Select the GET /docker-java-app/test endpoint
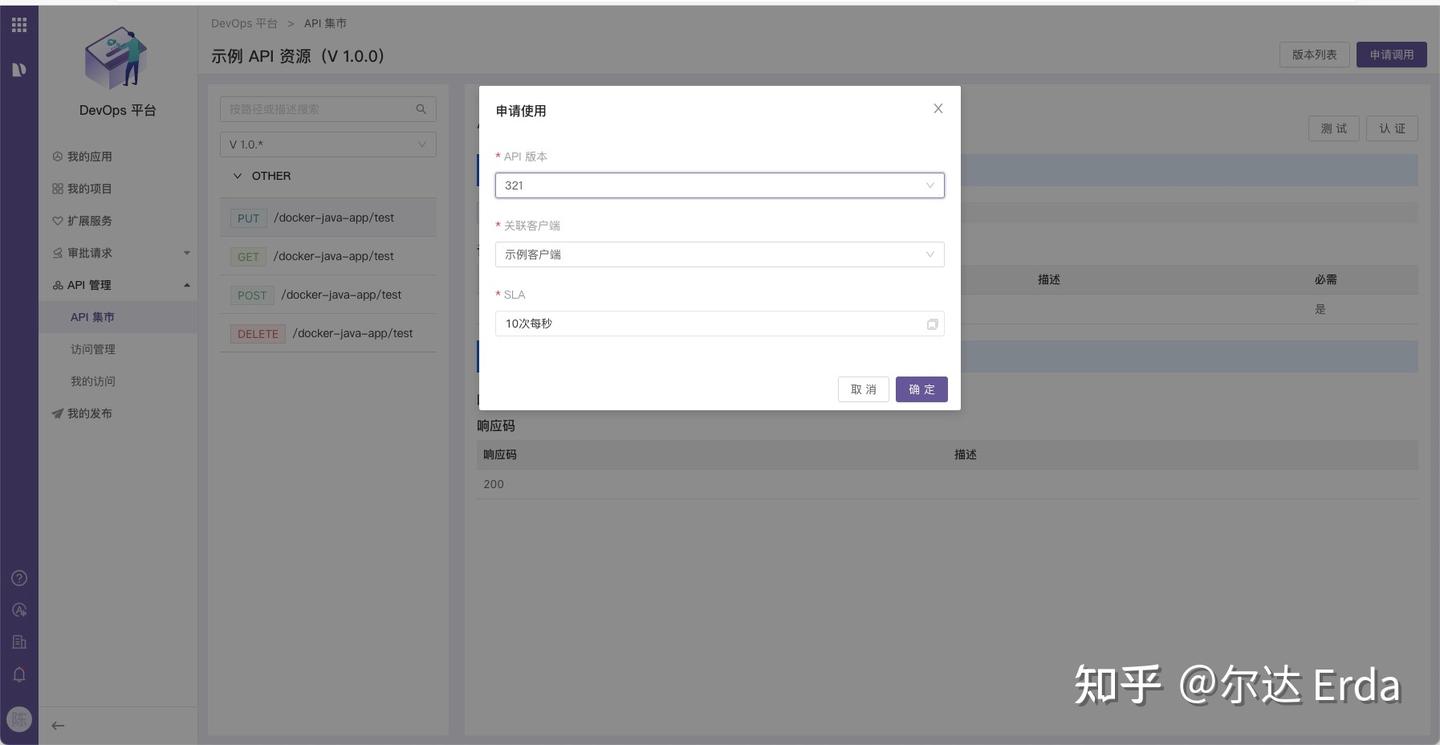Screen dimensions: 1440x745 [328, 256]
